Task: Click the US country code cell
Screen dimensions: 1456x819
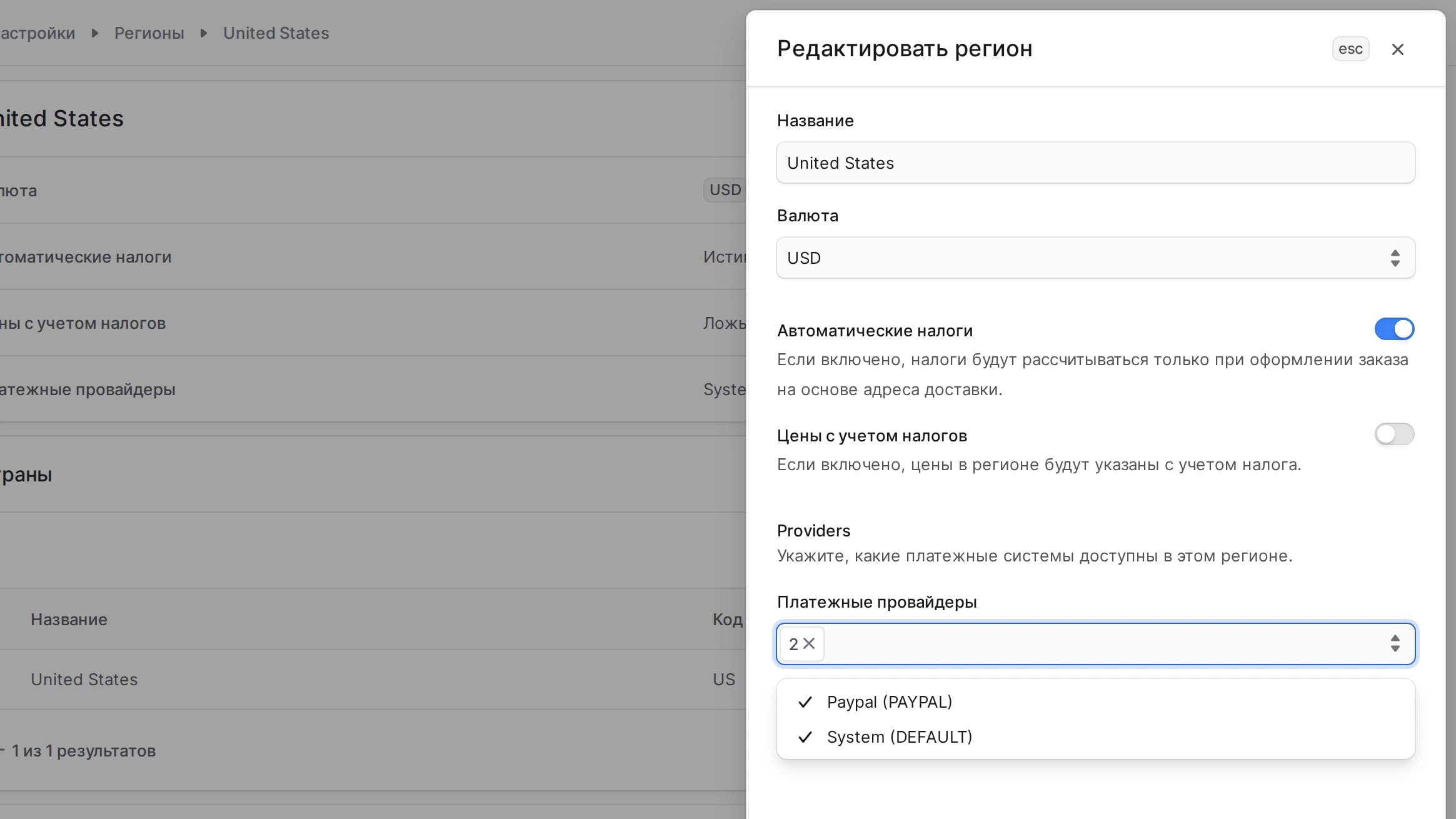Action: pos(724,680)
